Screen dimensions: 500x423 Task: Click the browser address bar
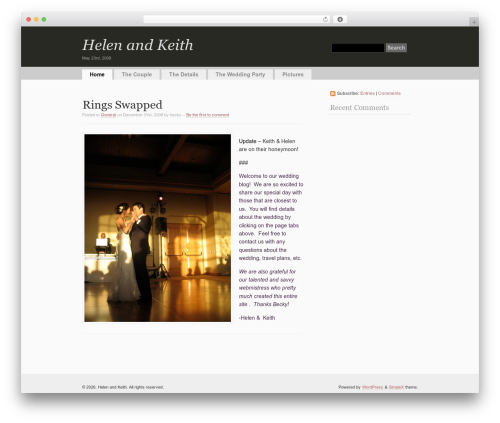pyautogui.click(x=237, y=19)
